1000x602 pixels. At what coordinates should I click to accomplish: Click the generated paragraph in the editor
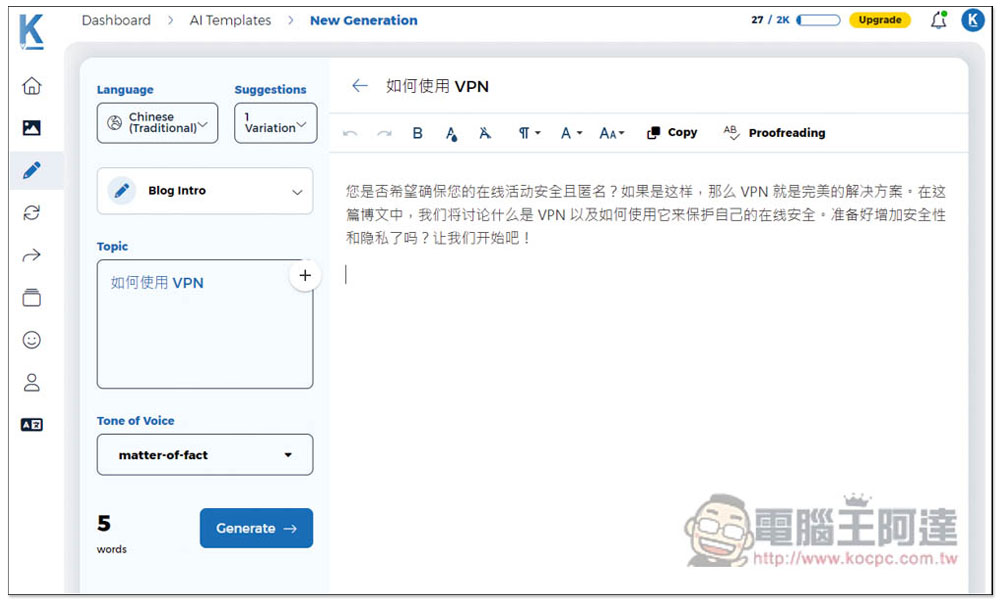click(x=645, y=214)
